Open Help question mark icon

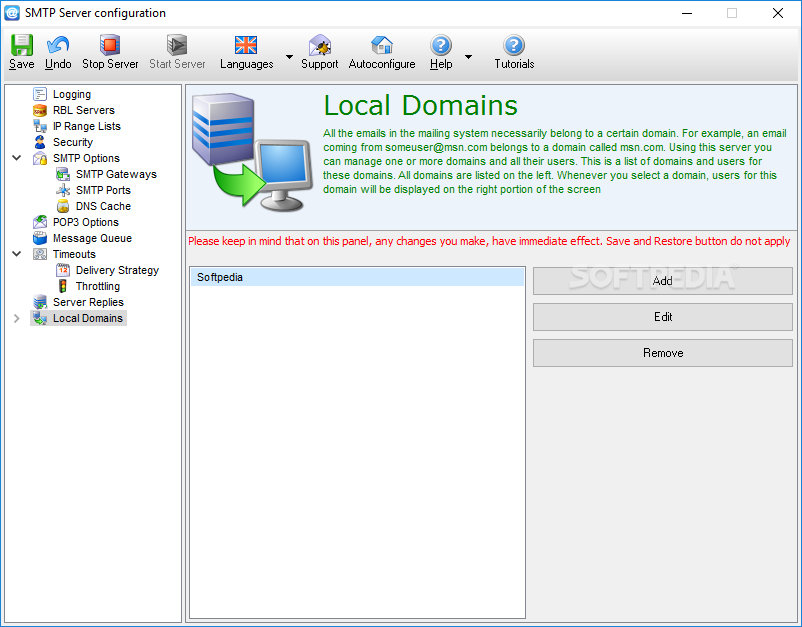pos(441,45)
